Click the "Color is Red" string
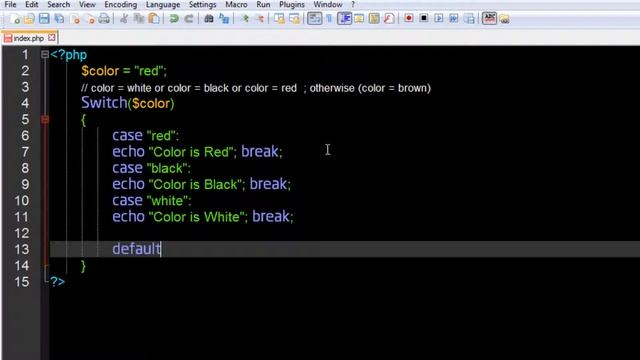The height and width of the screenshot is (360, 640). (x=192, y=152)
